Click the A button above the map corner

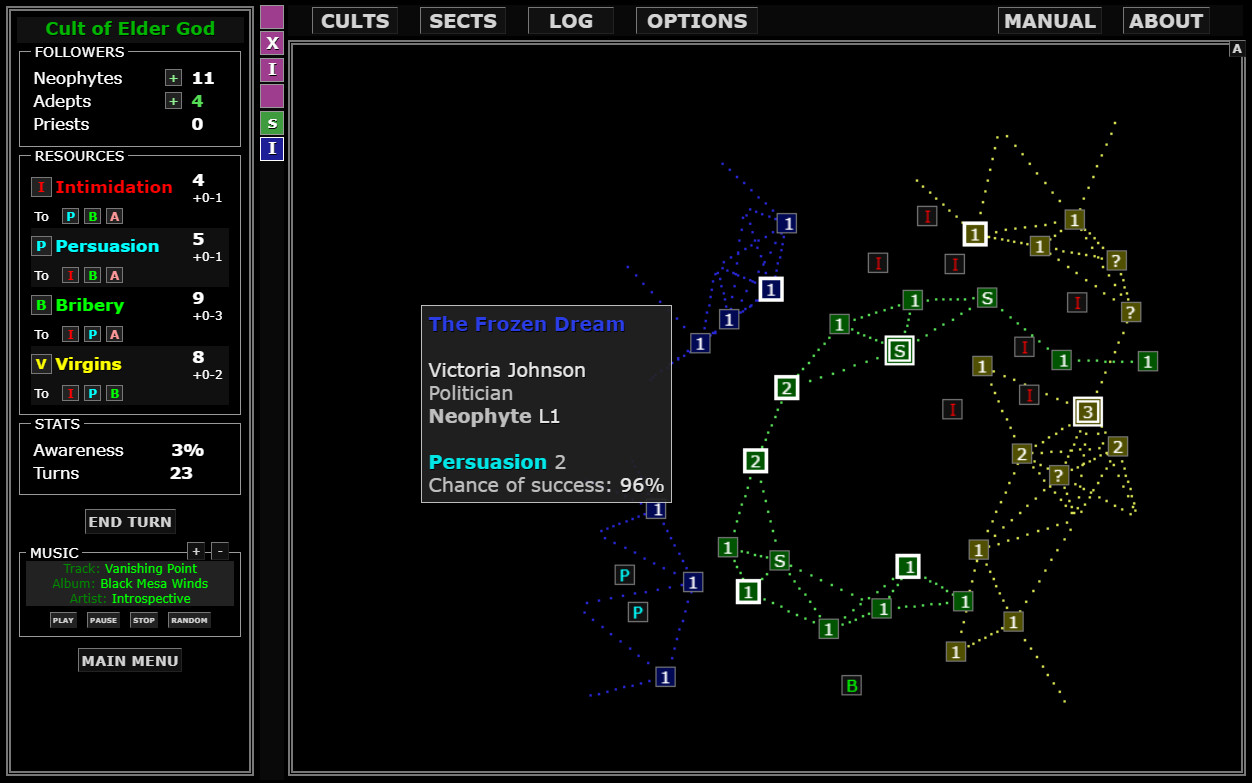pos(1237,47)
